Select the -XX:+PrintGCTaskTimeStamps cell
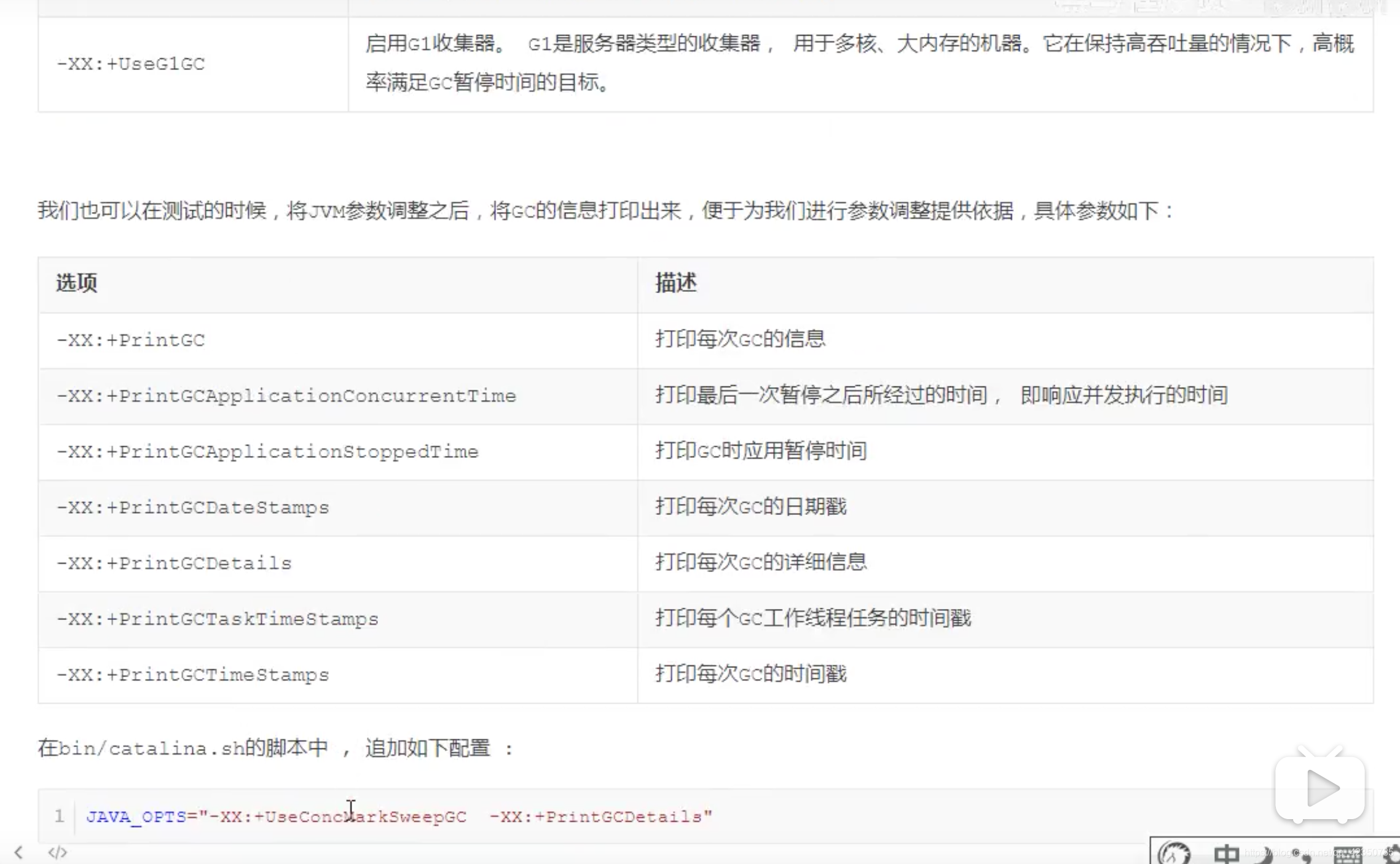The image size is (1400, 864). [338, 619]
